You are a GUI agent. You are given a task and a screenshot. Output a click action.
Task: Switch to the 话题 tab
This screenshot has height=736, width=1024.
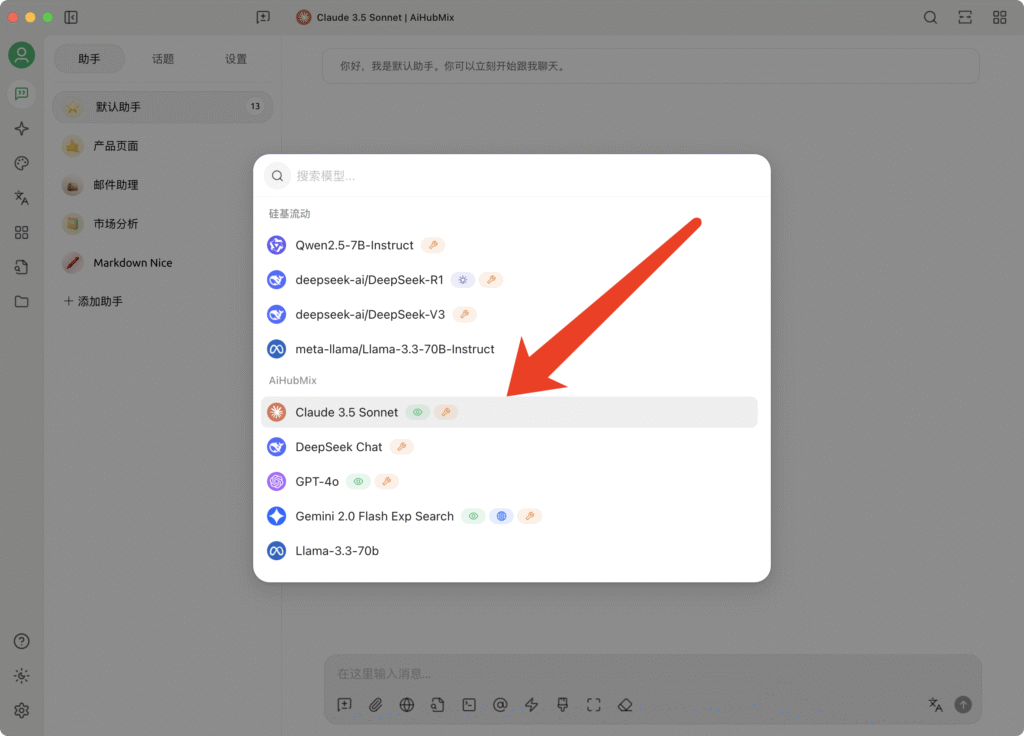click(163, 59)
